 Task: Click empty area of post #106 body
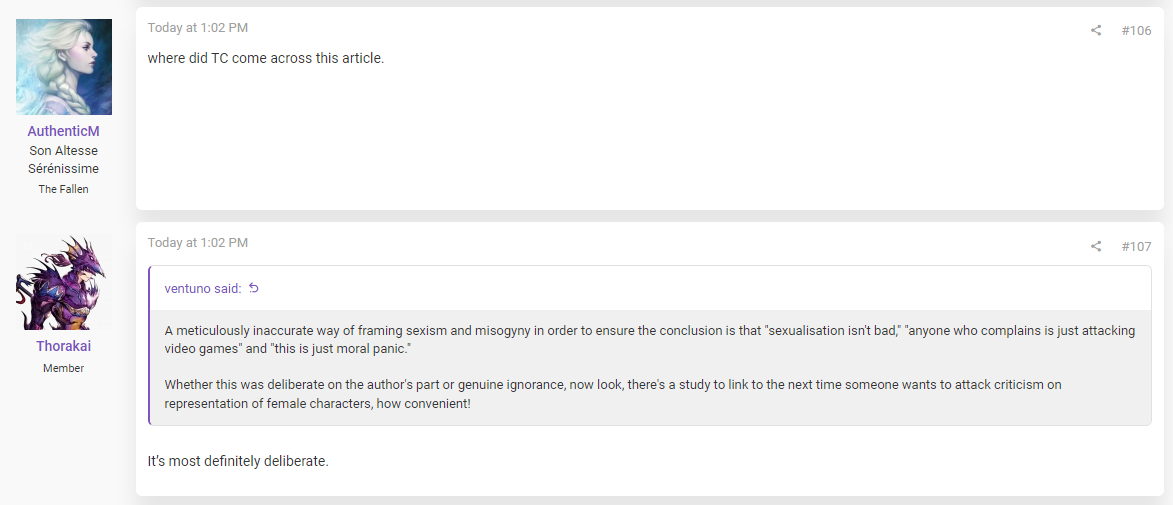[x=649, y=142]
